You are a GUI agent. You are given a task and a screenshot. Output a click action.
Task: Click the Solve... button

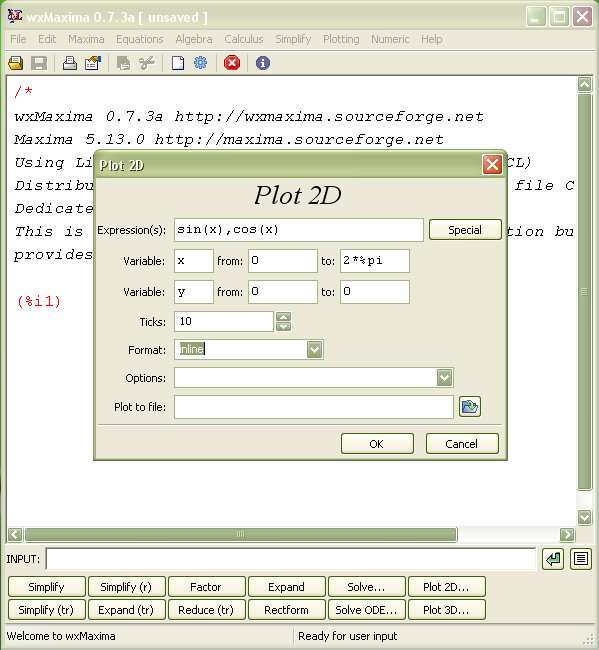click(x=366, y=587)
